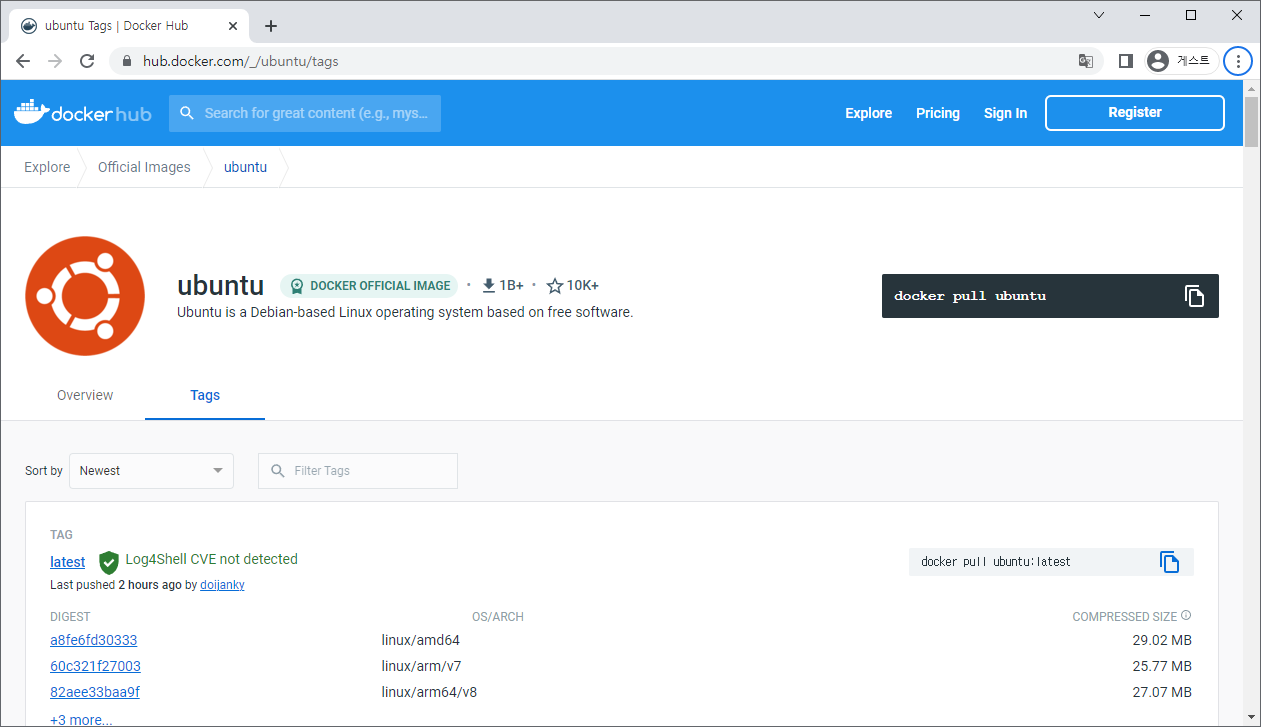Reload the page with the refresh icon
Screen dimensions: 1261x727
click(87, 61)
